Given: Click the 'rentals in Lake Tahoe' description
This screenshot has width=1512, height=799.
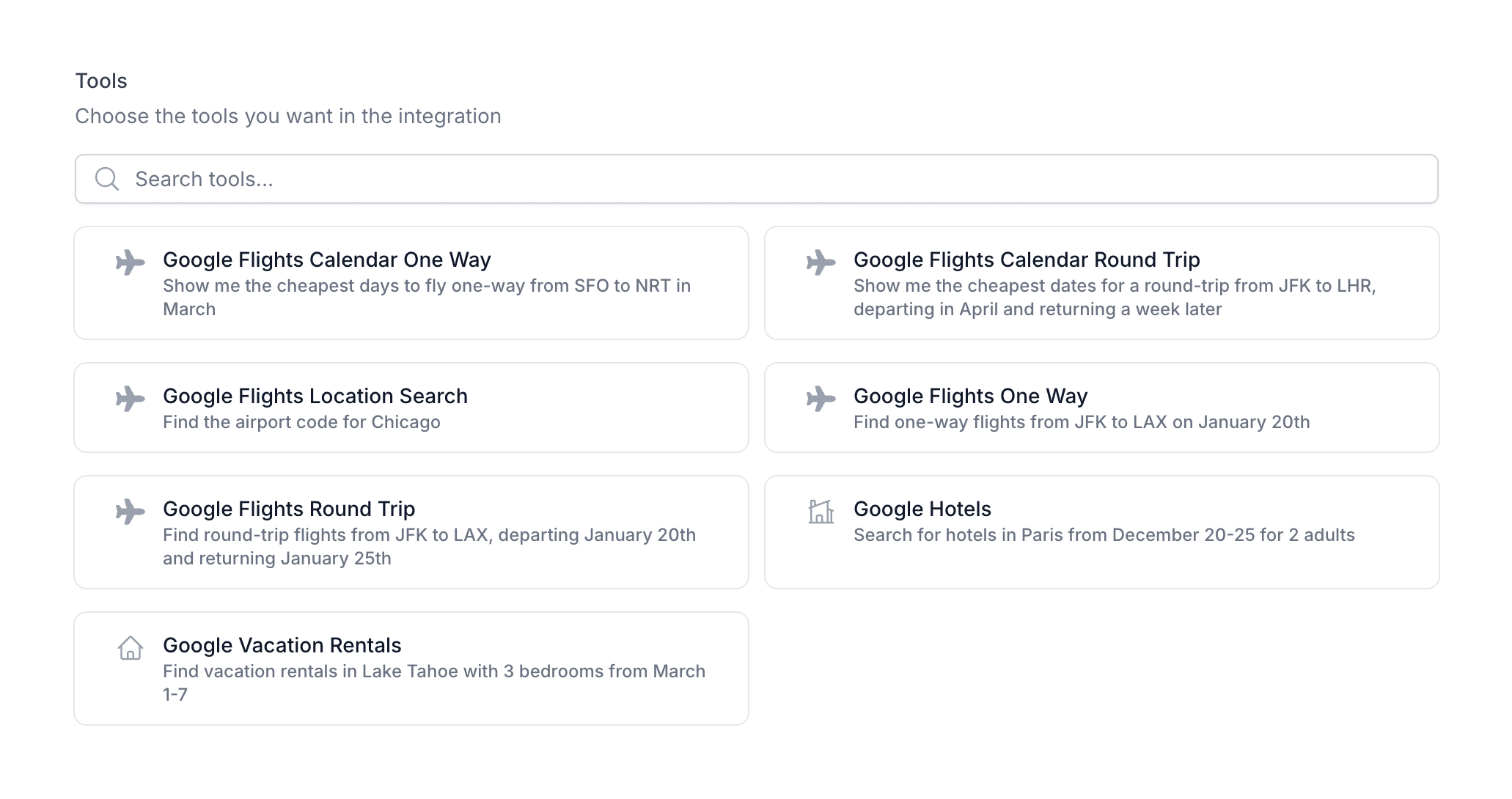Looking at the screenshot, I should [x=433, y=671].
